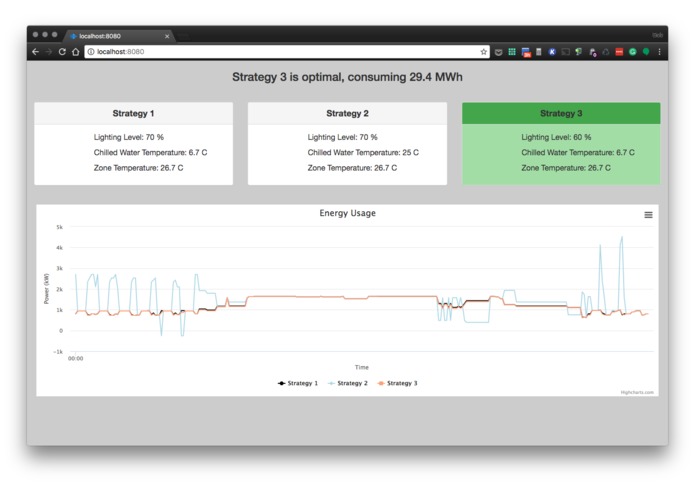Open the Chrome three-dot menu
The height and width of the screenshot is (494, 695).
click(x=660, y=52)
